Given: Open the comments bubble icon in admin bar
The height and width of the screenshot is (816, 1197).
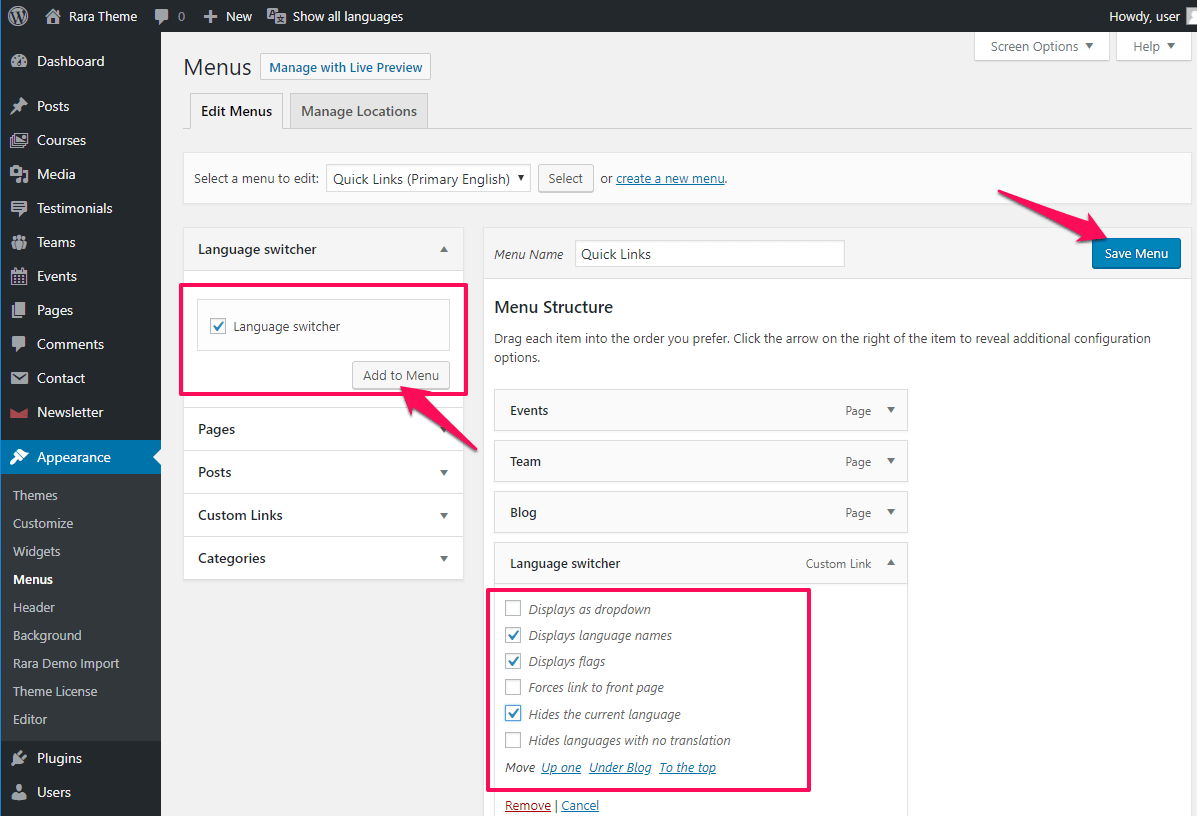Looking at the screenshot, I should tap(162, 16).
